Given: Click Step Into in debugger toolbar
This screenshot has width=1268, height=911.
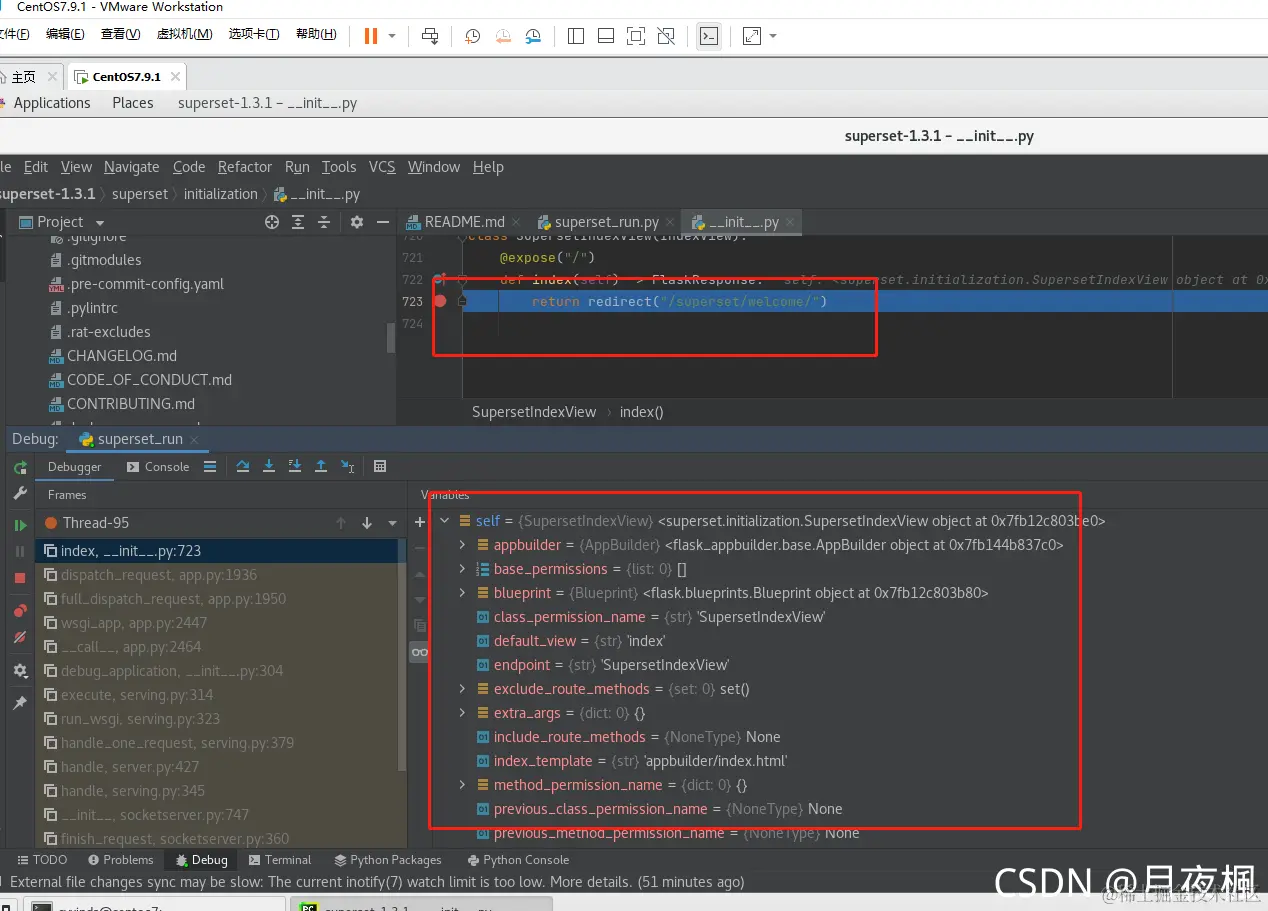Looking at the screenshot, I should tap(269, 466).
